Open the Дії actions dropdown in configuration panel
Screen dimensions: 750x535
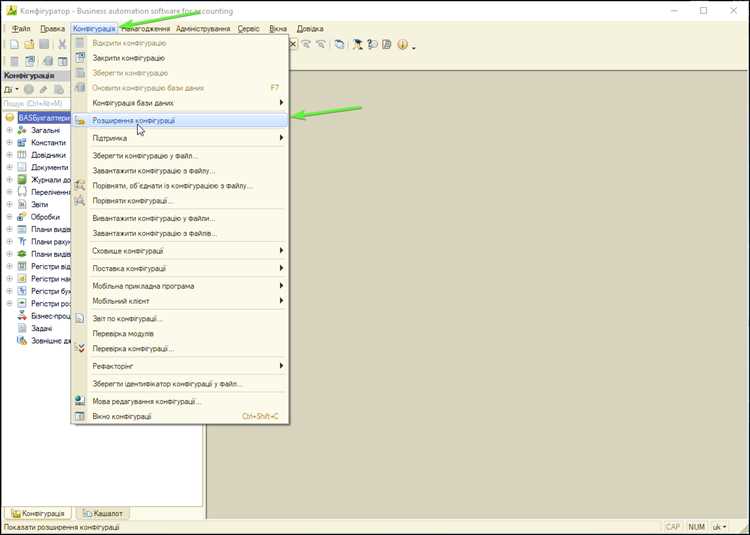[x=11, y=89]
